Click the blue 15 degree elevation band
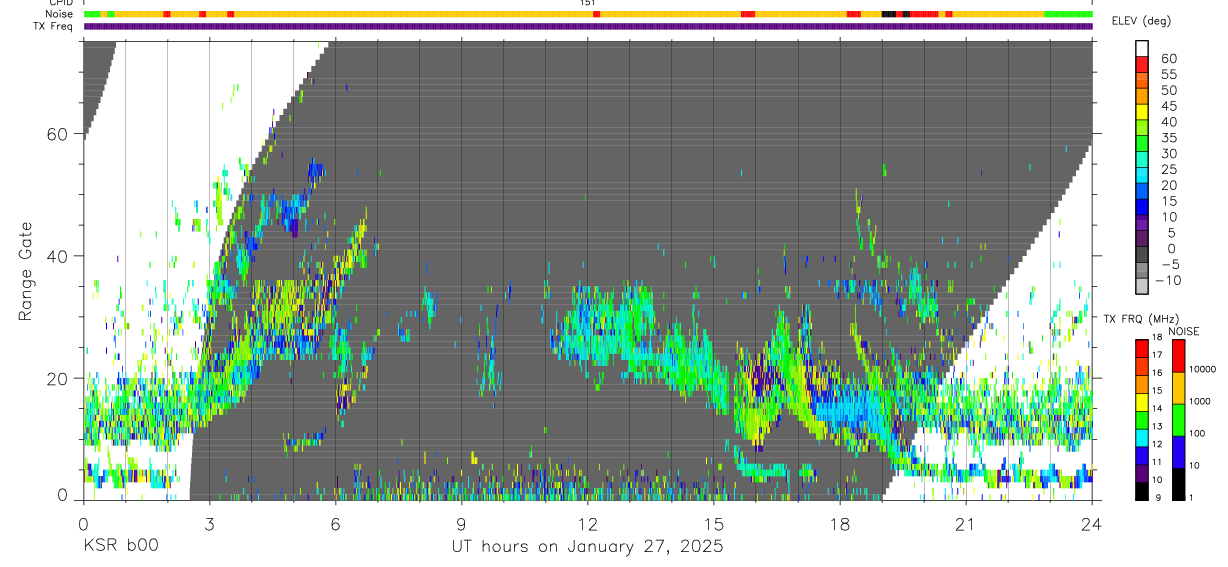This screenshot has width=1228, height=567. click(x=1143, y=207)
